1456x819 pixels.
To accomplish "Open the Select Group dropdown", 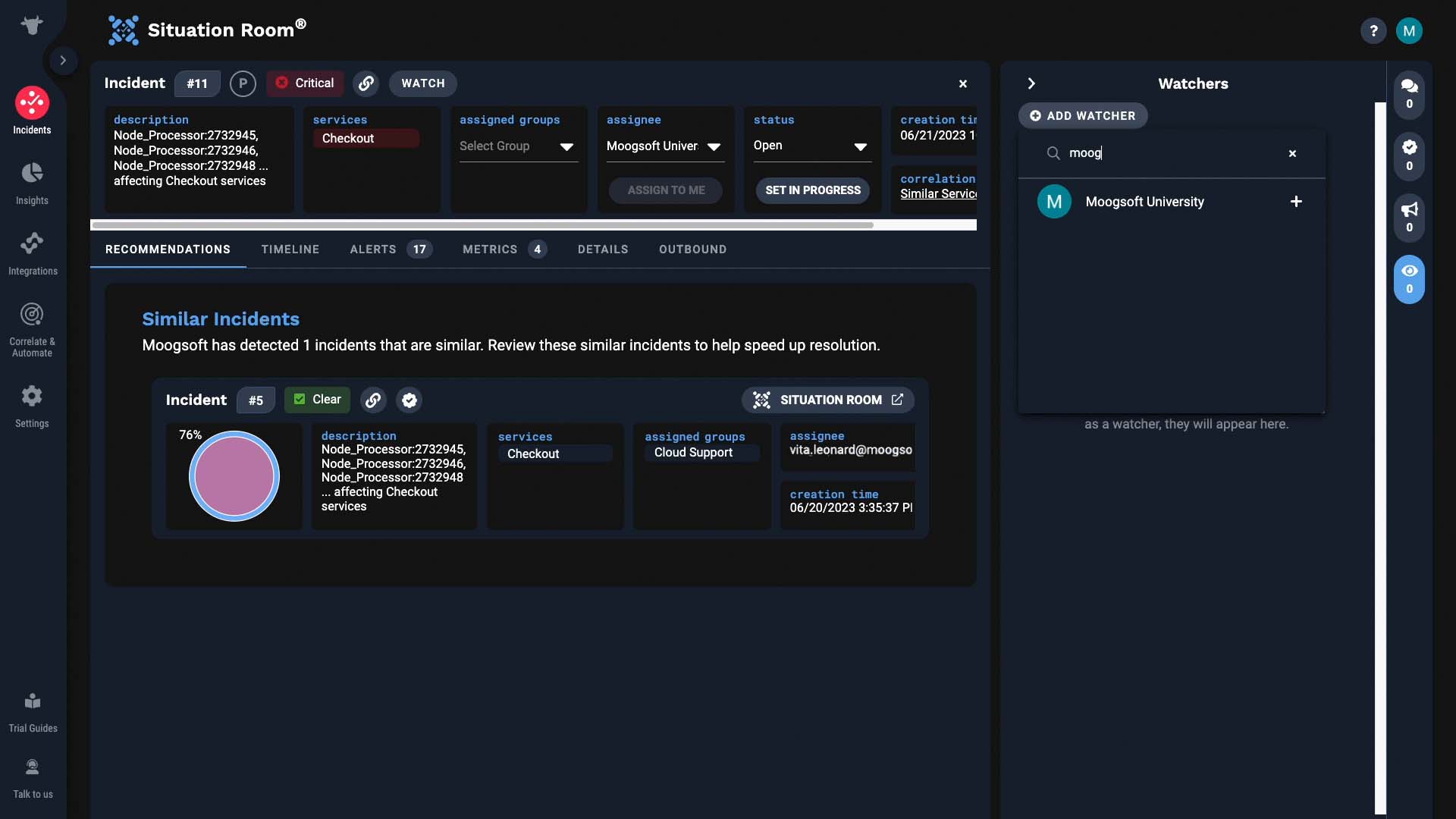I will (x=519, y=146).
